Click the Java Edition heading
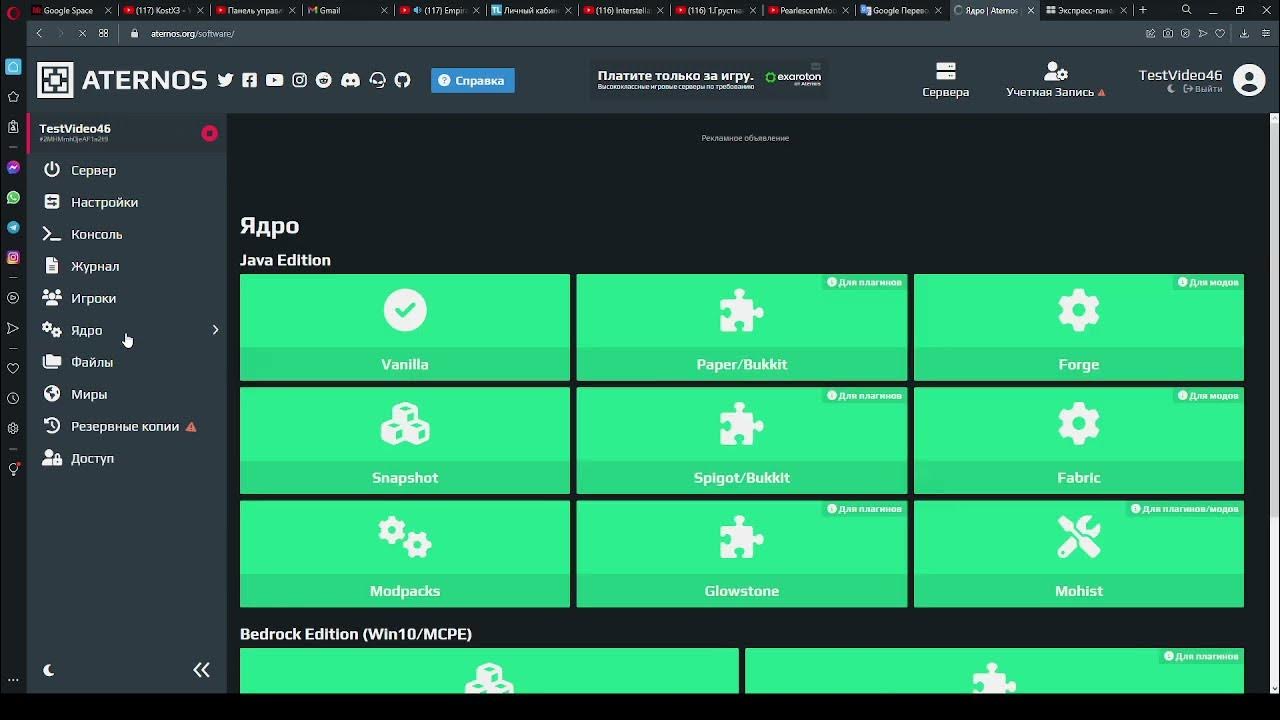1280x720 pixels. click(285, 260)
